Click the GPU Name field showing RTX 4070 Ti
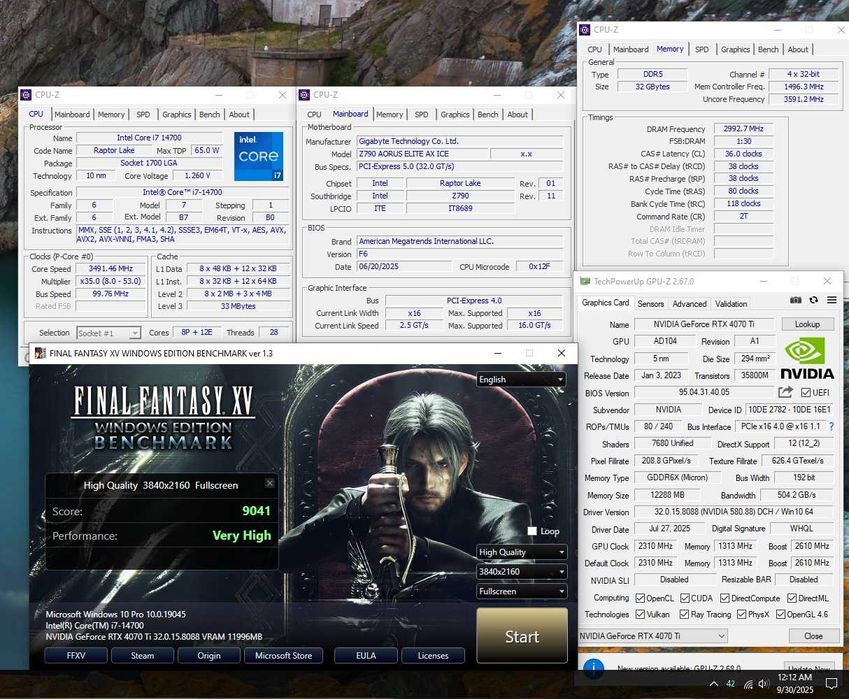Viewport: 849px width, 699px height. [x=704, y=324]
